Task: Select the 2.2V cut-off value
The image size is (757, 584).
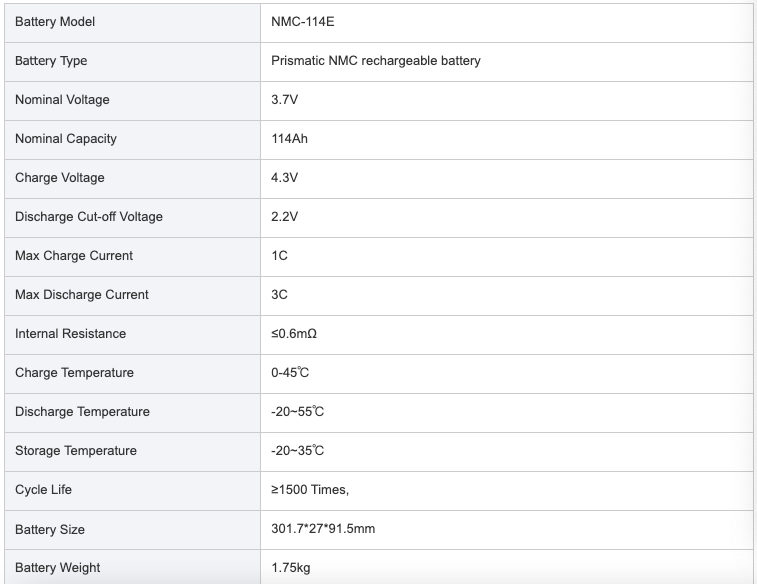Action: click(x=284, y=217)
